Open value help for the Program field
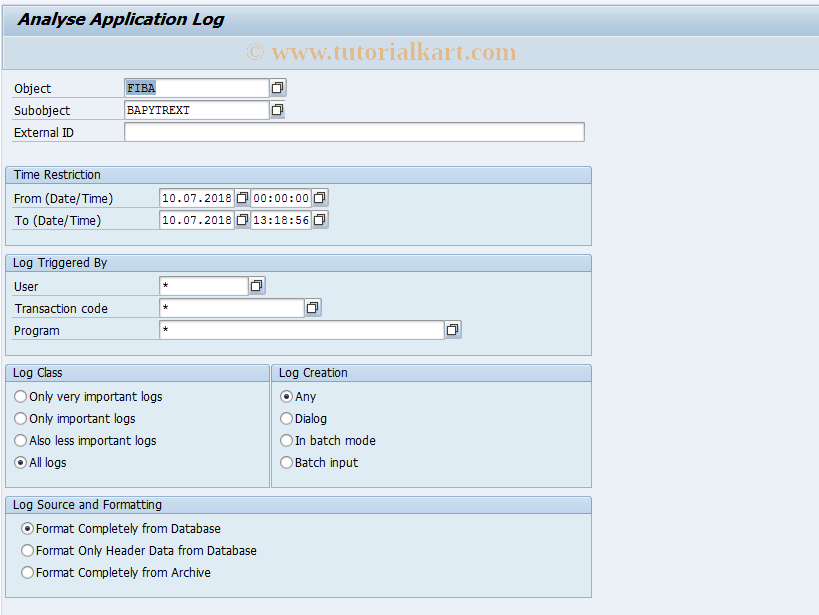Image resolution: width=819 pixels, height=615 pixels. [453, 329]
